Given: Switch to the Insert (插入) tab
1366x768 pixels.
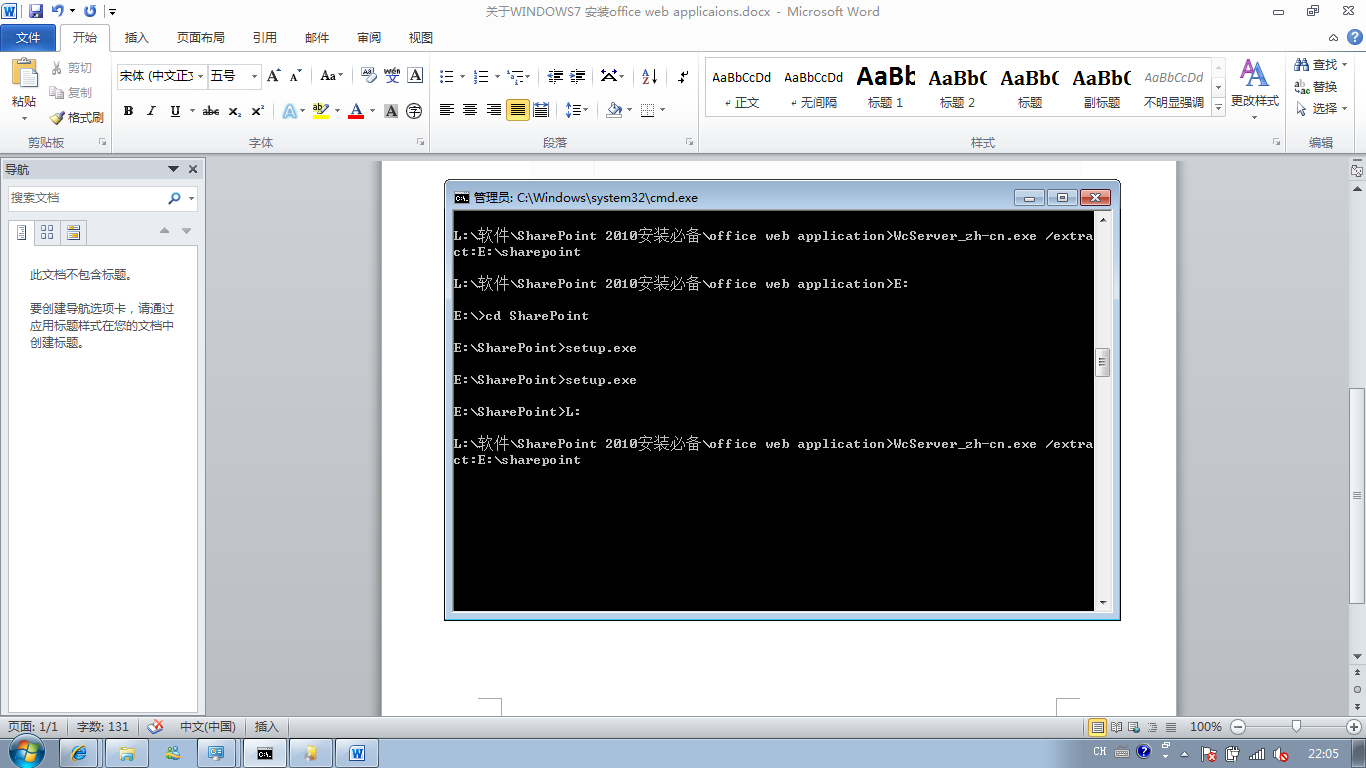Looking at the screenshot, I should (136, 38).
